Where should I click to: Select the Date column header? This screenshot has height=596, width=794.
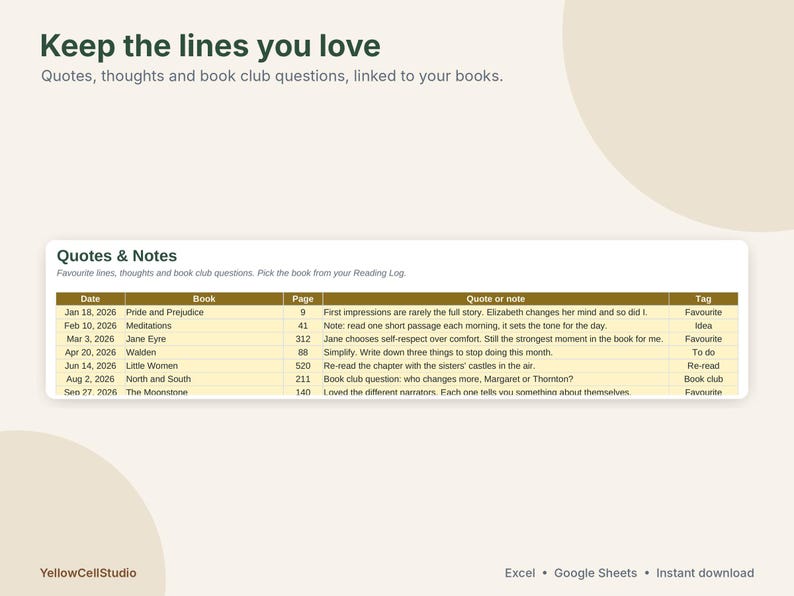pyautogui.click(x=90, y=299)
